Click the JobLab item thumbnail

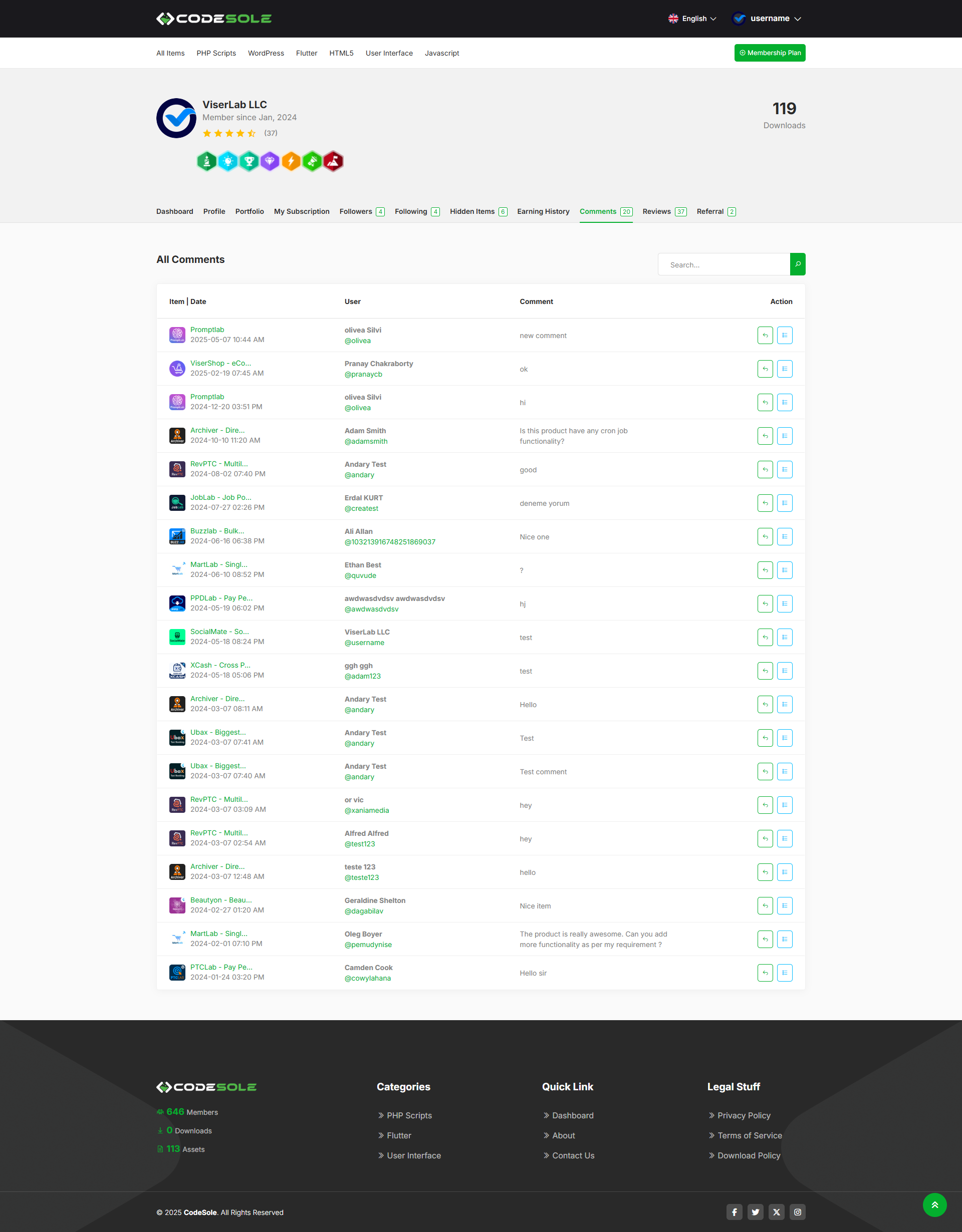(177, 503)
